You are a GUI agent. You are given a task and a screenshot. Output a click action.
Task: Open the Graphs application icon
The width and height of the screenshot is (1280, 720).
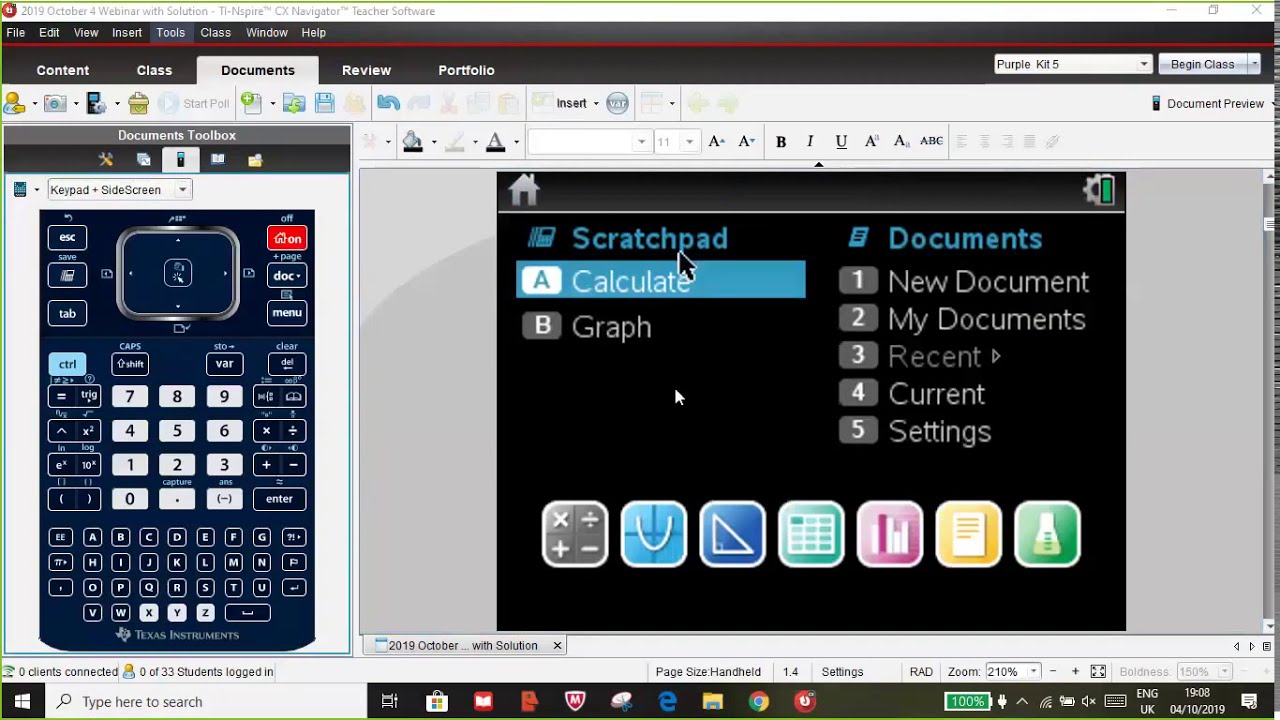tap(654, 534)
